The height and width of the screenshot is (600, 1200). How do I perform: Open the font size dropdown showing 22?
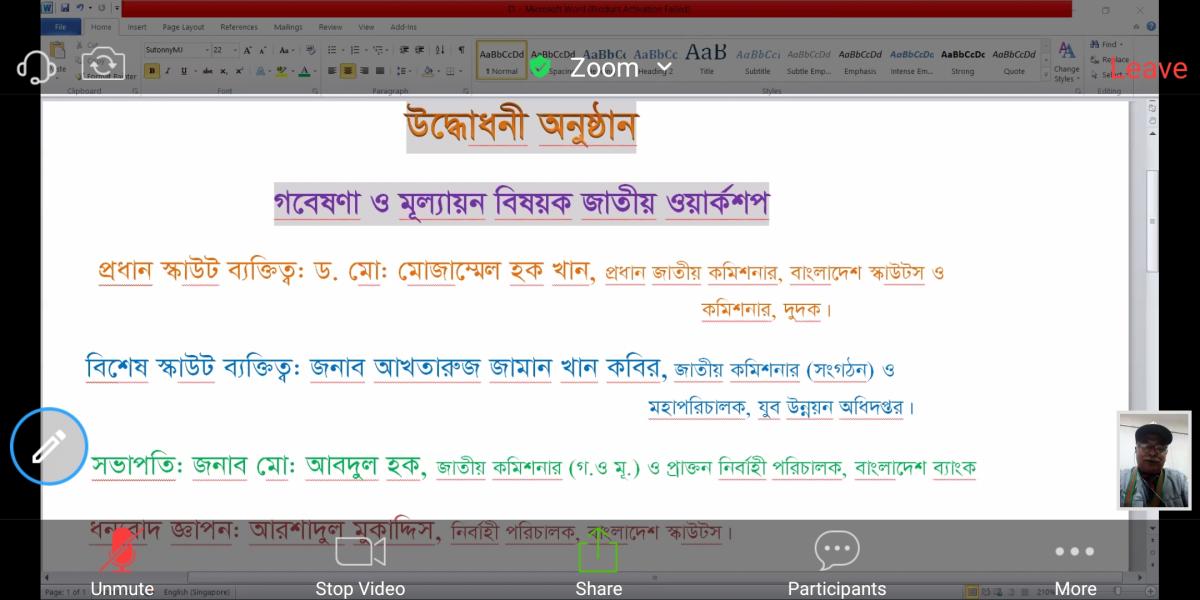[224, 49]
